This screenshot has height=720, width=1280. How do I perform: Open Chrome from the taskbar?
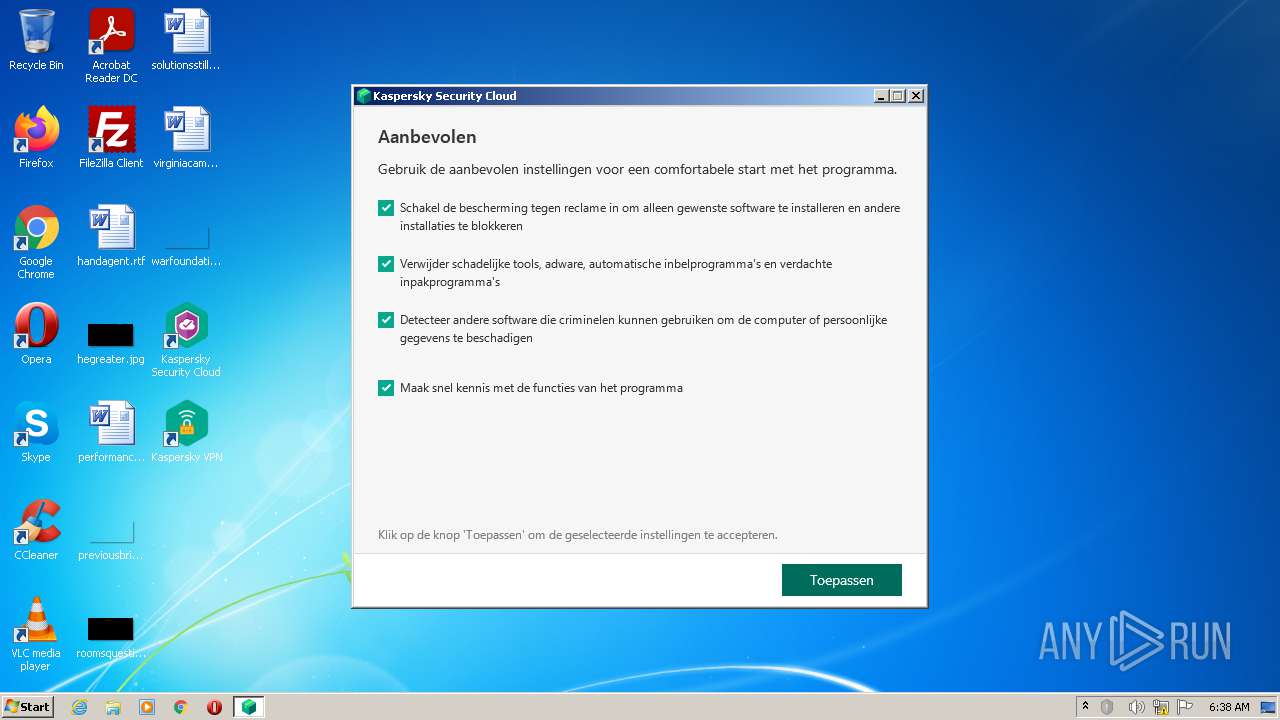(x=181, y=707)
